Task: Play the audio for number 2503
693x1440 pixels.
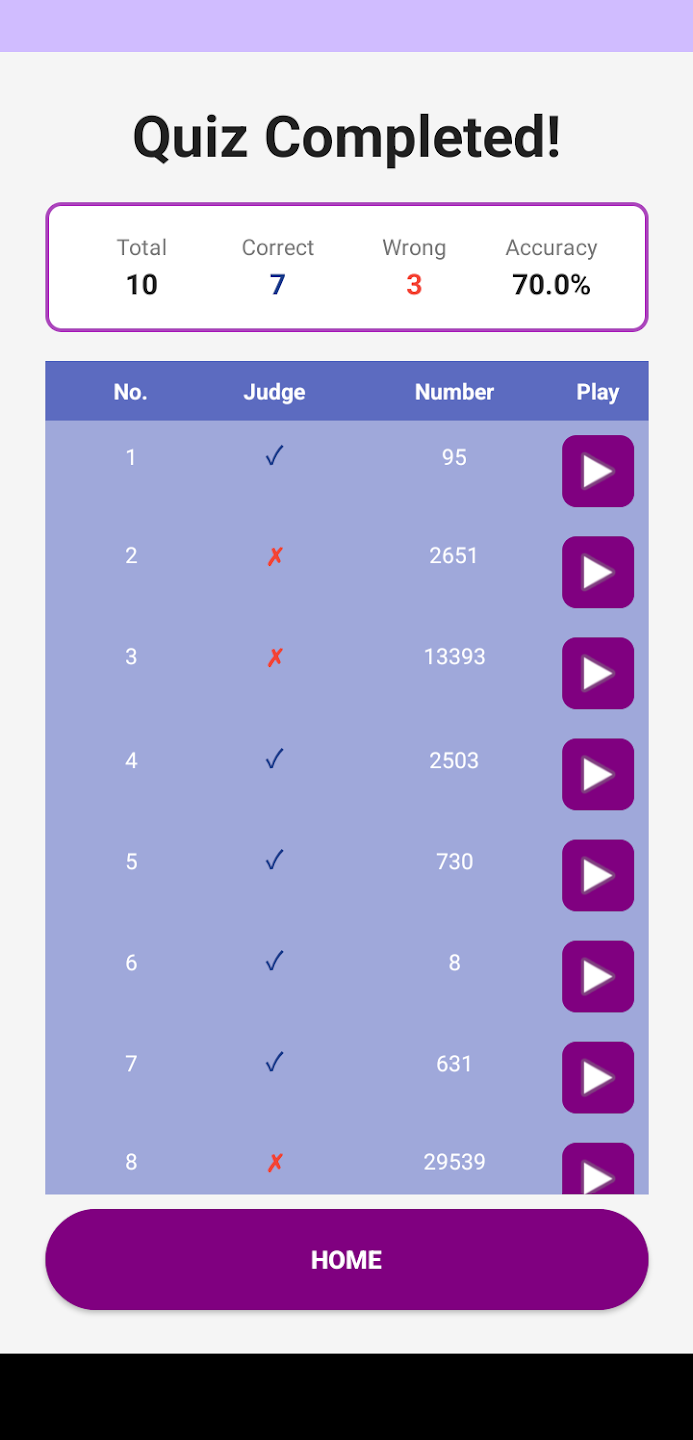Action: (x=597, y=774)
